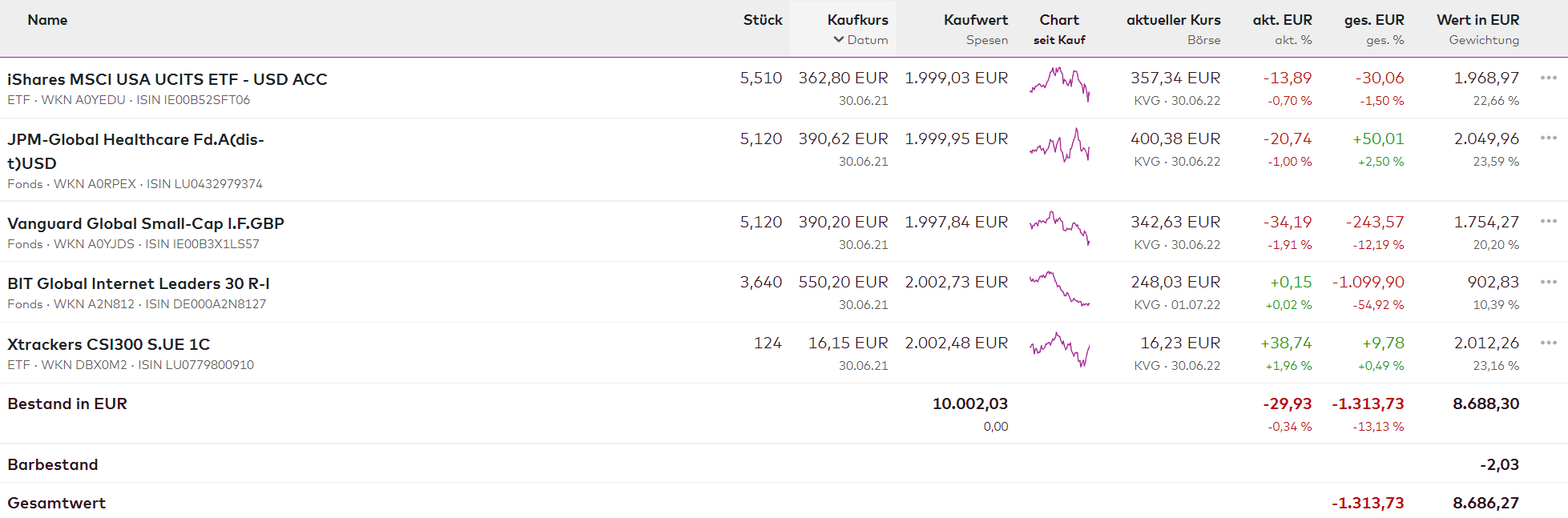Sort by aktueller Kurs column header

[x=1173, y=20]
